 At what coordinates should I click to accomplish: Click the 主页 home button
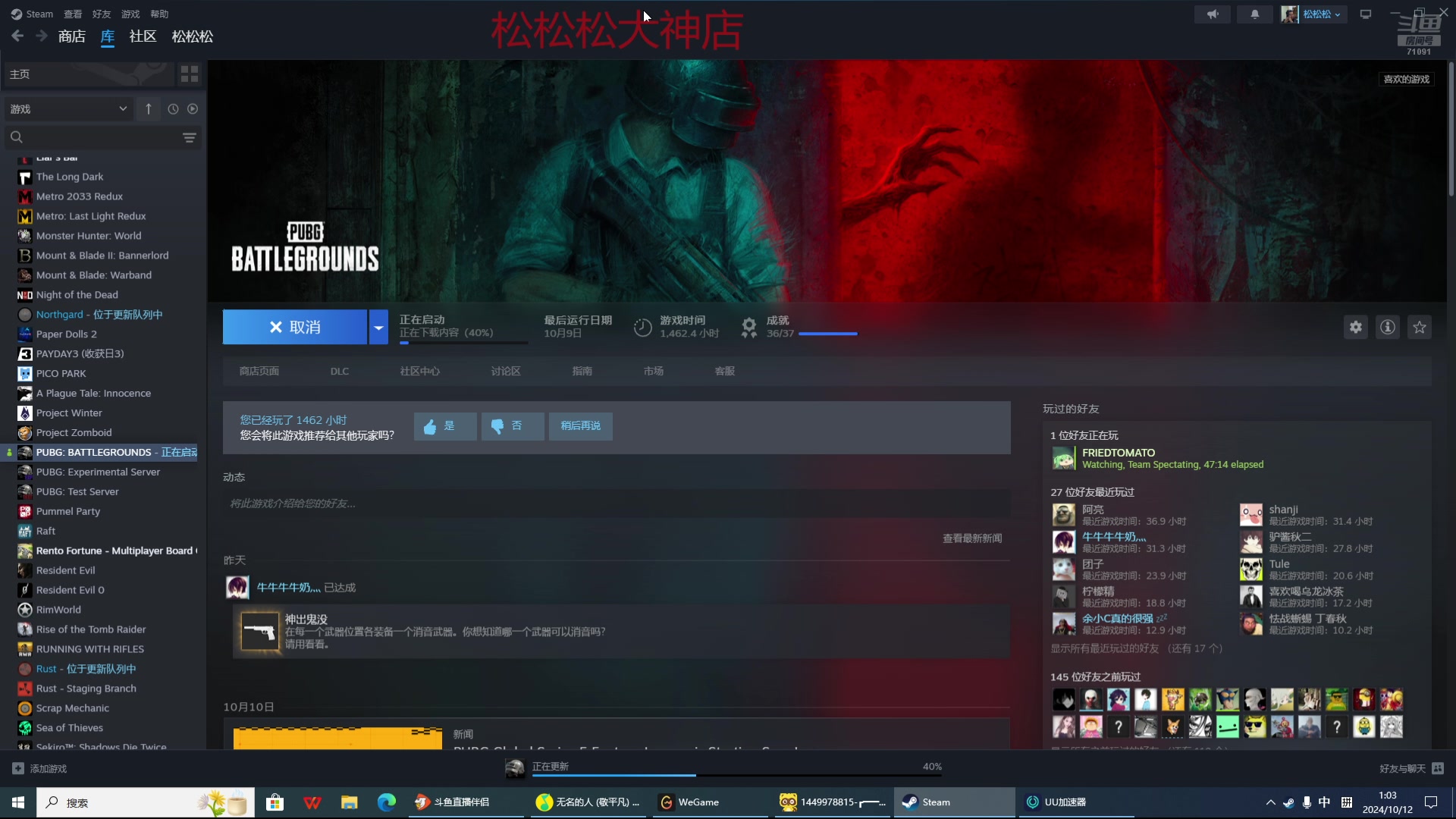[x=88, y=74]
